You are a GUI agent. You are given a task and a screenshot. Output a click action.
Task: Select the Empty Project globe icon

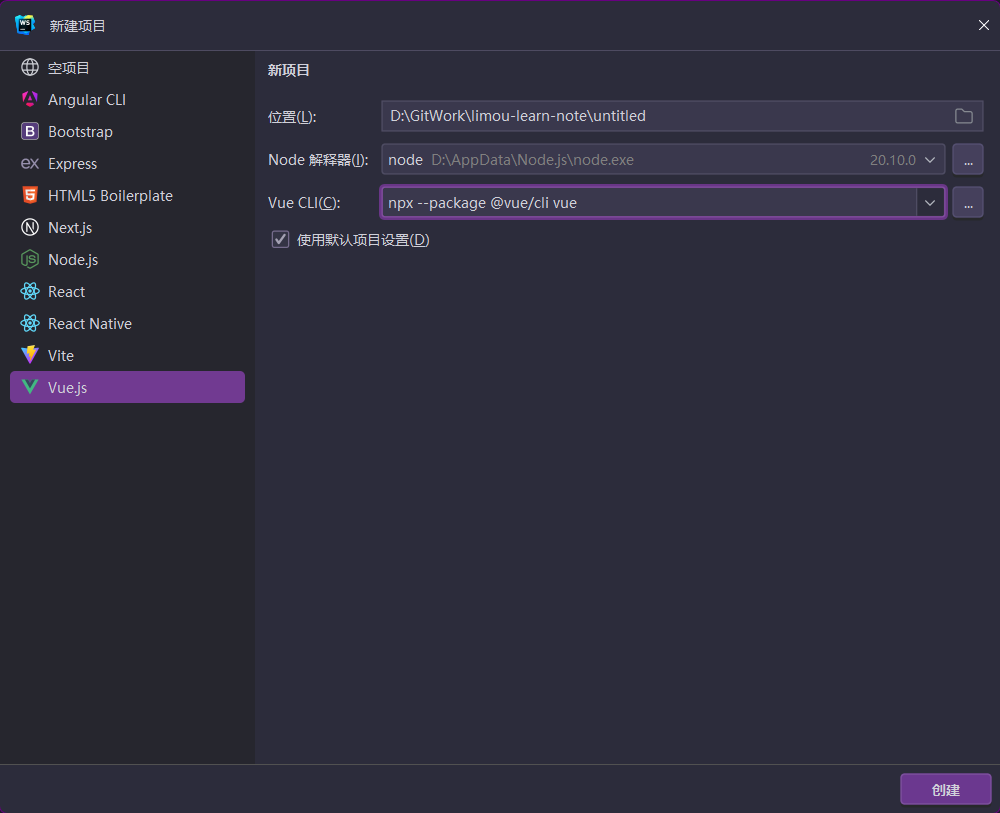30,68
